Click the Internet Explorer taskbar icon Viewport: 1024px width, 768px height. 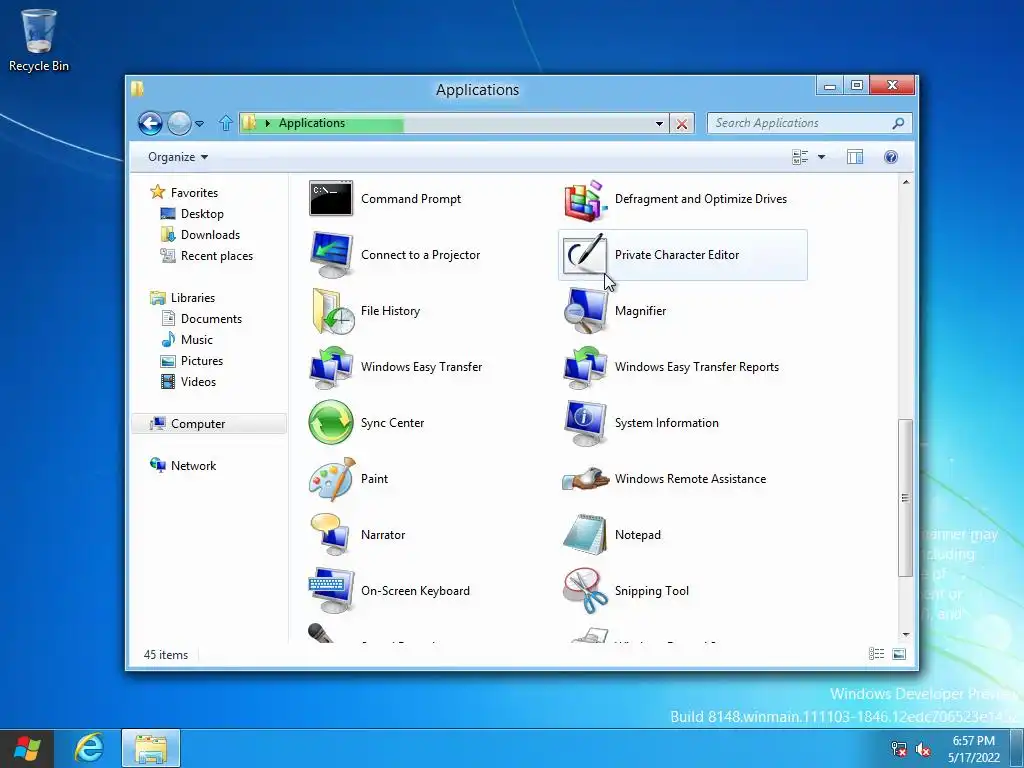tap(89, 748)
